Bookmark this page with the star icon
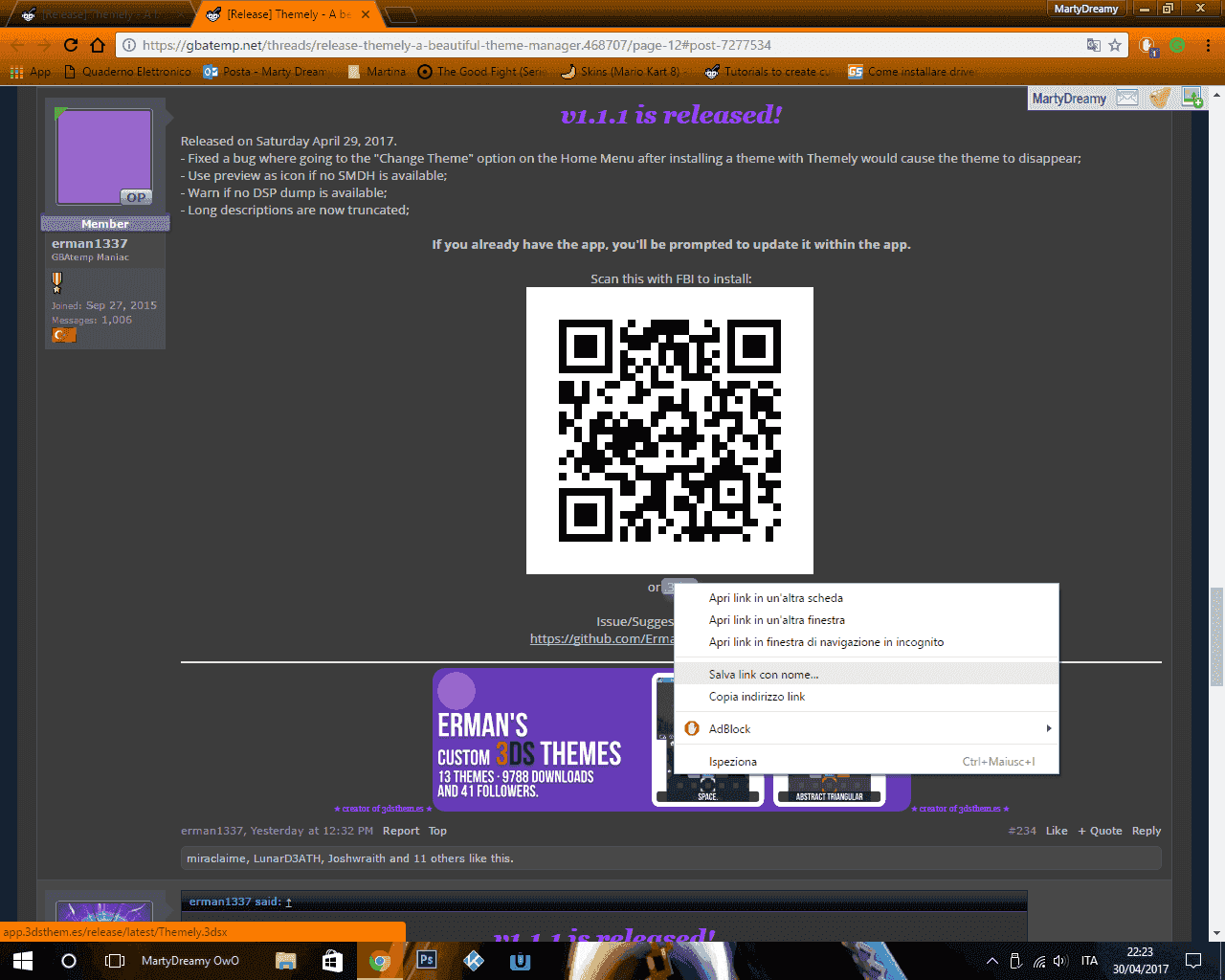The height and width of the screenshot is (980, 1225). coord(1115,45)
